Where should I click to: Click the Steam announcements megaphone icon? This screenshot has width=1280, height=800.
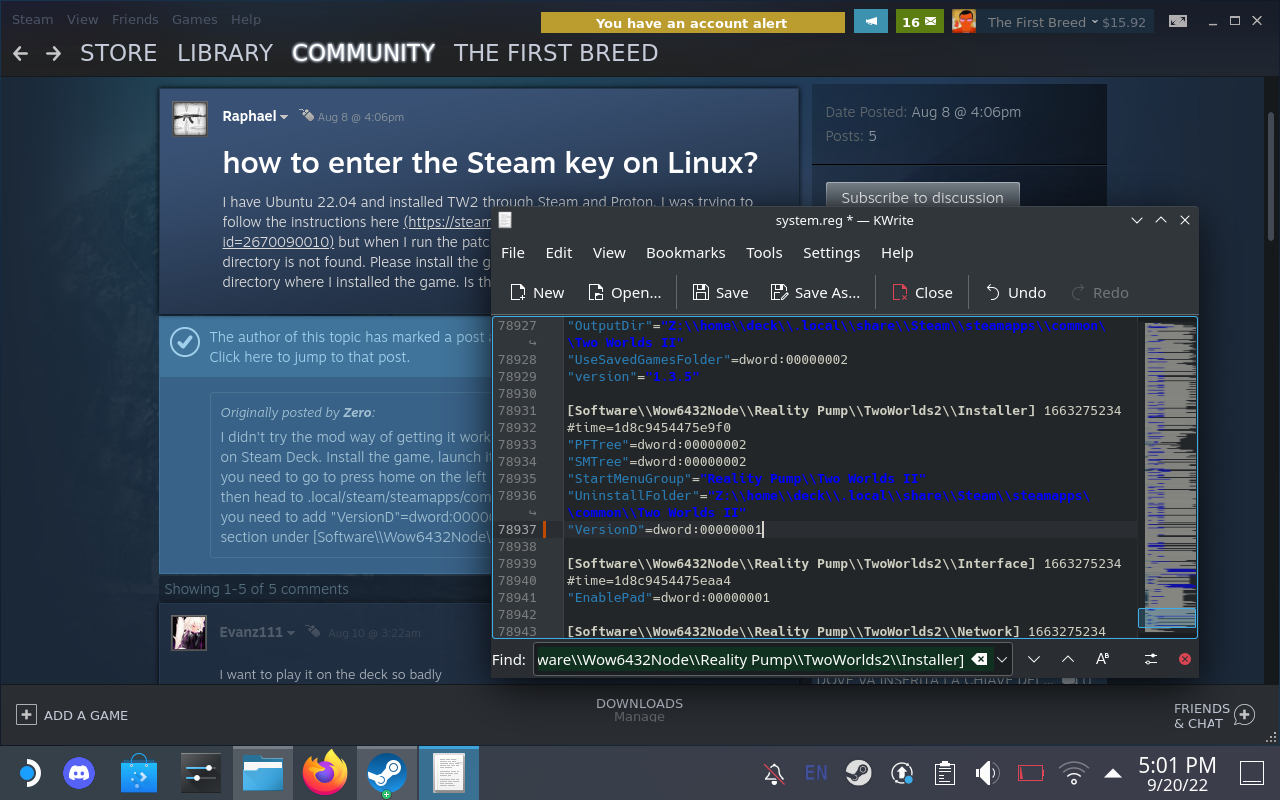coord(871,21)
